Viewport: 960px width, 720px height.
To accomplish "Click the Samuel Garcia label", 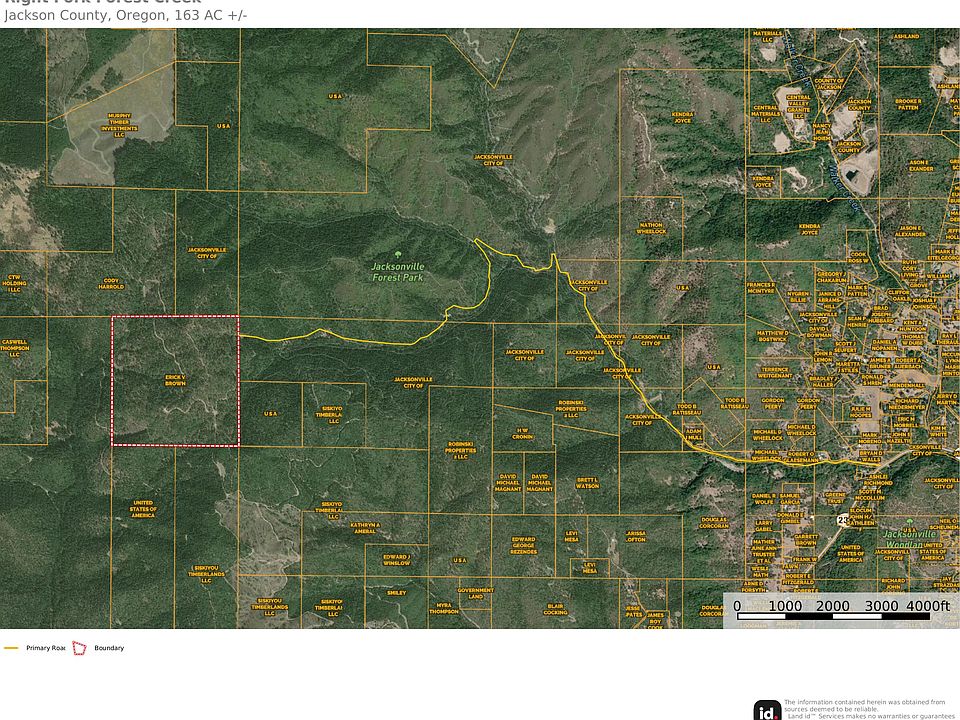I will tap(790, 498).
